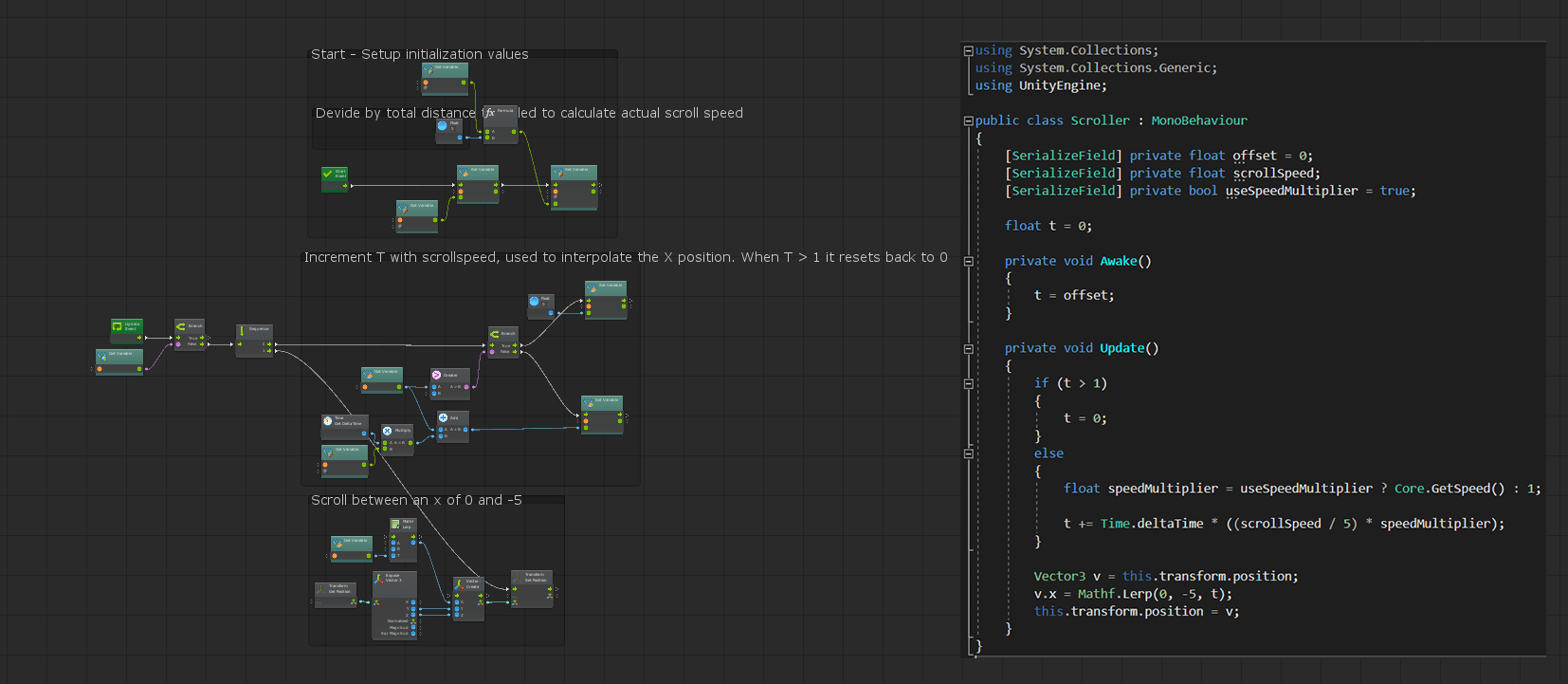Select the Greater comparison node
Viewport: 1568px width, 684px height.
click(449, 382)
